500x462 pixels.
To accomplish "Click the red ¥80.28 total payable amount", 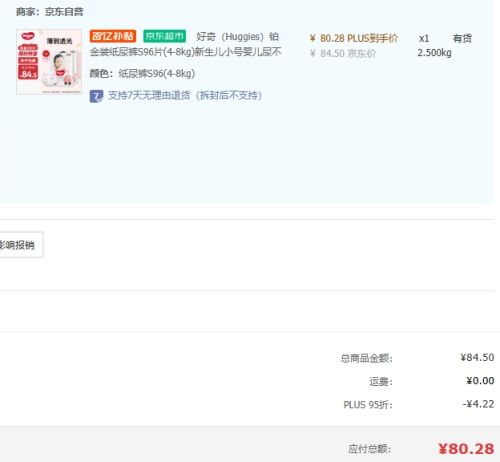I will point(466,449).
